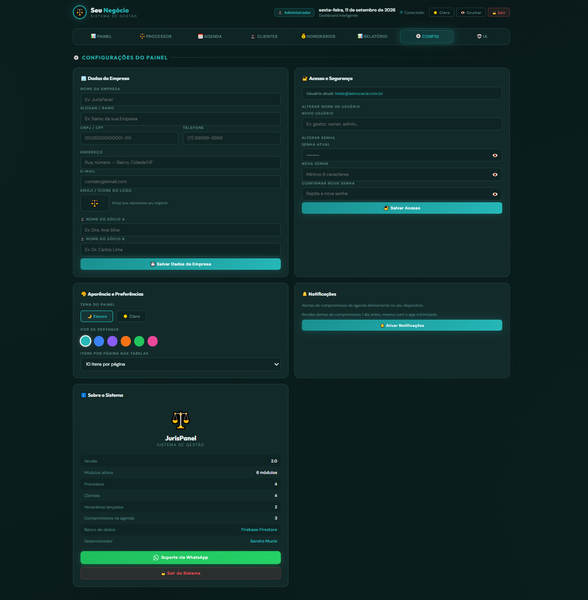Viewport: 588px width, 600px height.
Task: Focus the Novo Usuário input
Action: pos(402,124)
